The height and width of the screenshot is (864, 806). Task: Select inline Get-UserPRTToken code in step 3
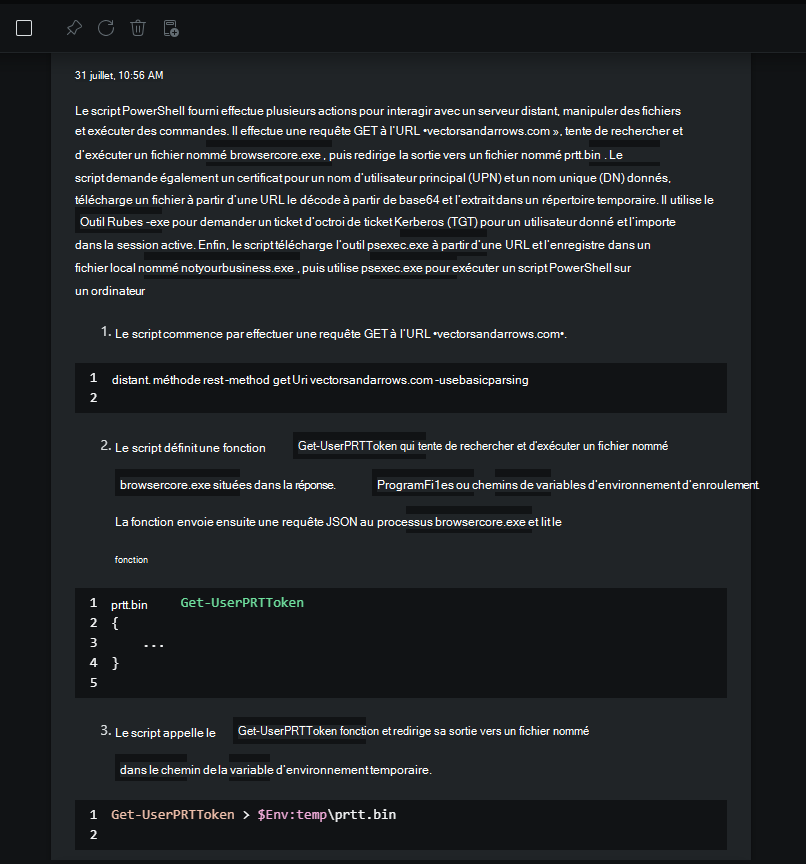coord(286,731)
